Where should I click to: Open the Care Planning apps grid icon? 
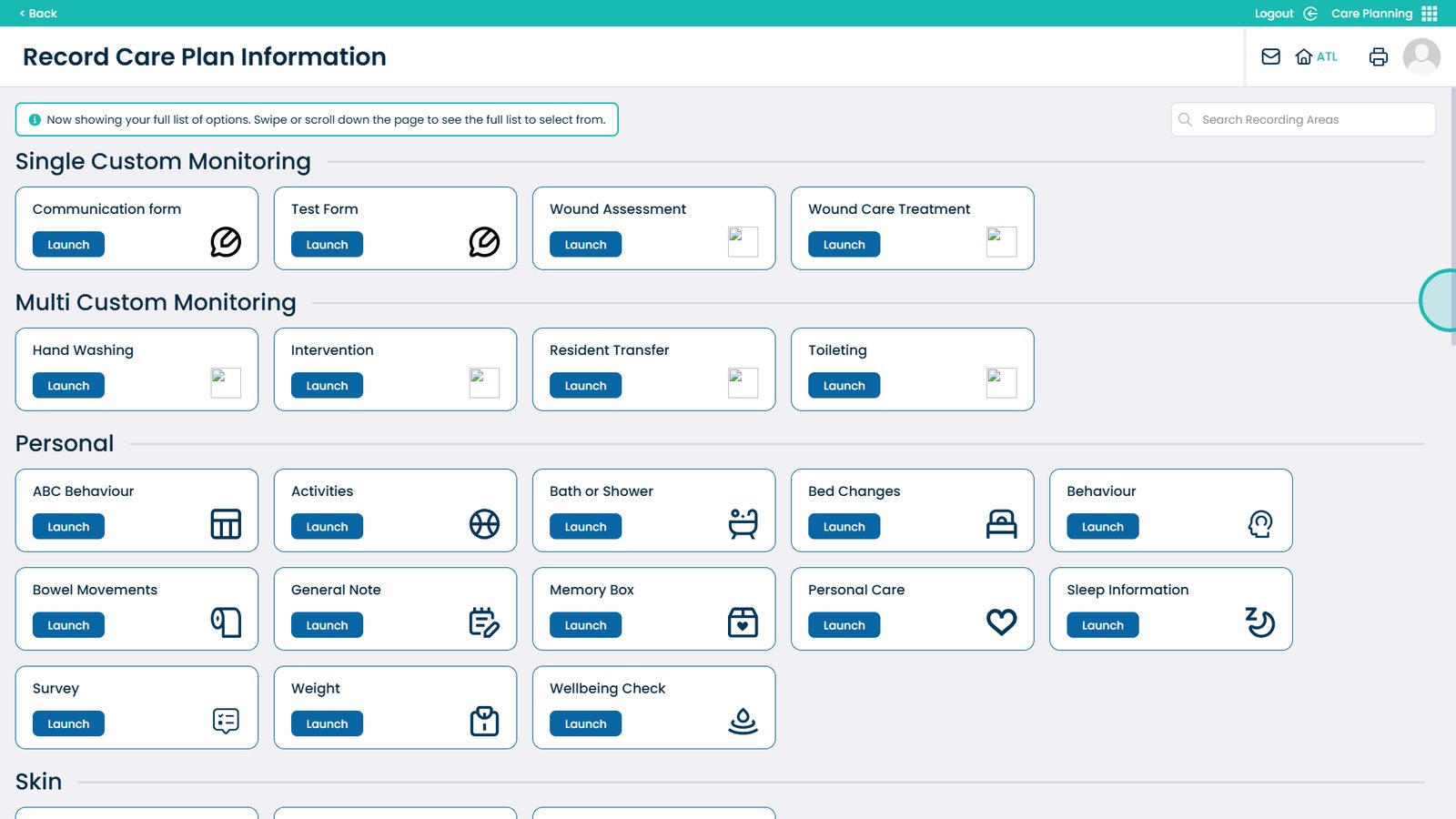(x=1430, y=14)
